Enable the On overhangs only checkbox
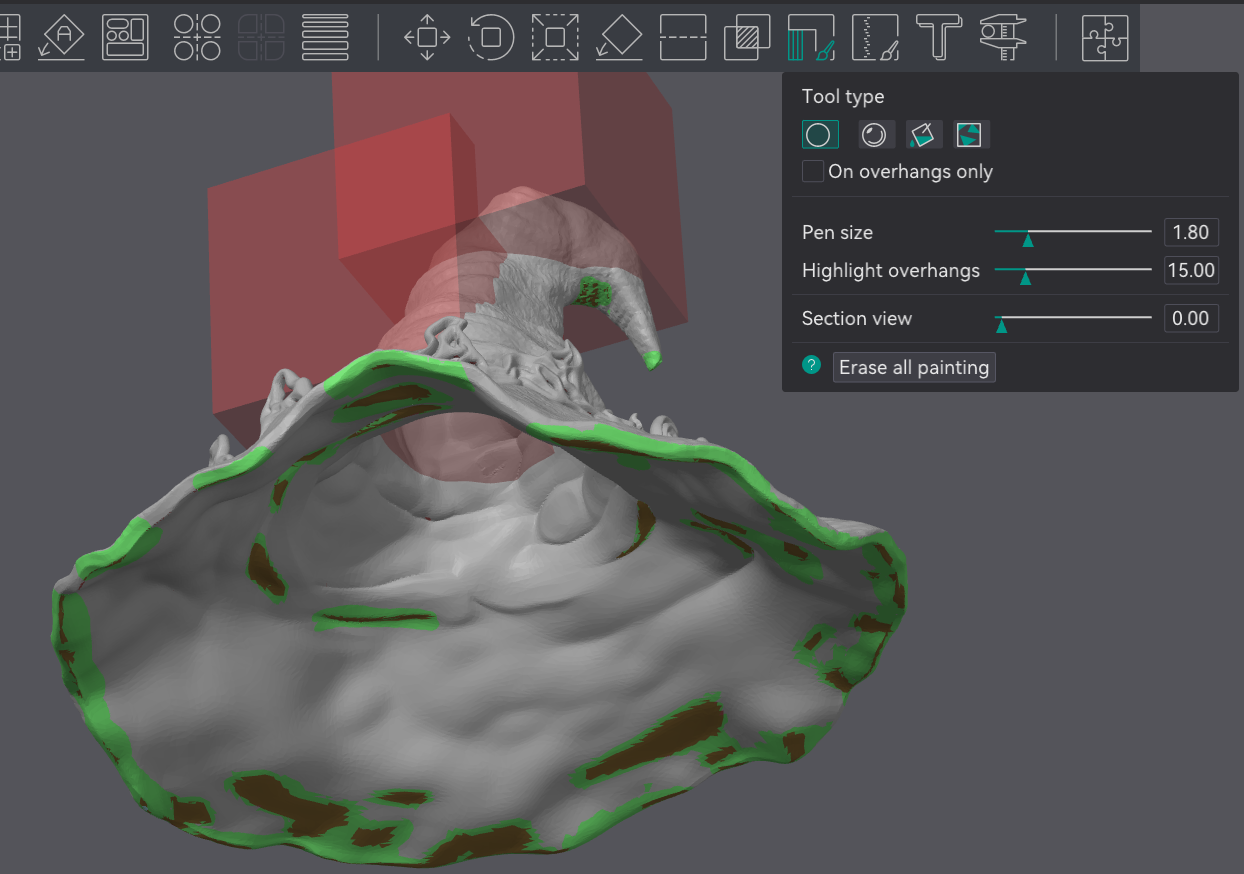This screenshot has height=874, width=1244. click(813, 171)
